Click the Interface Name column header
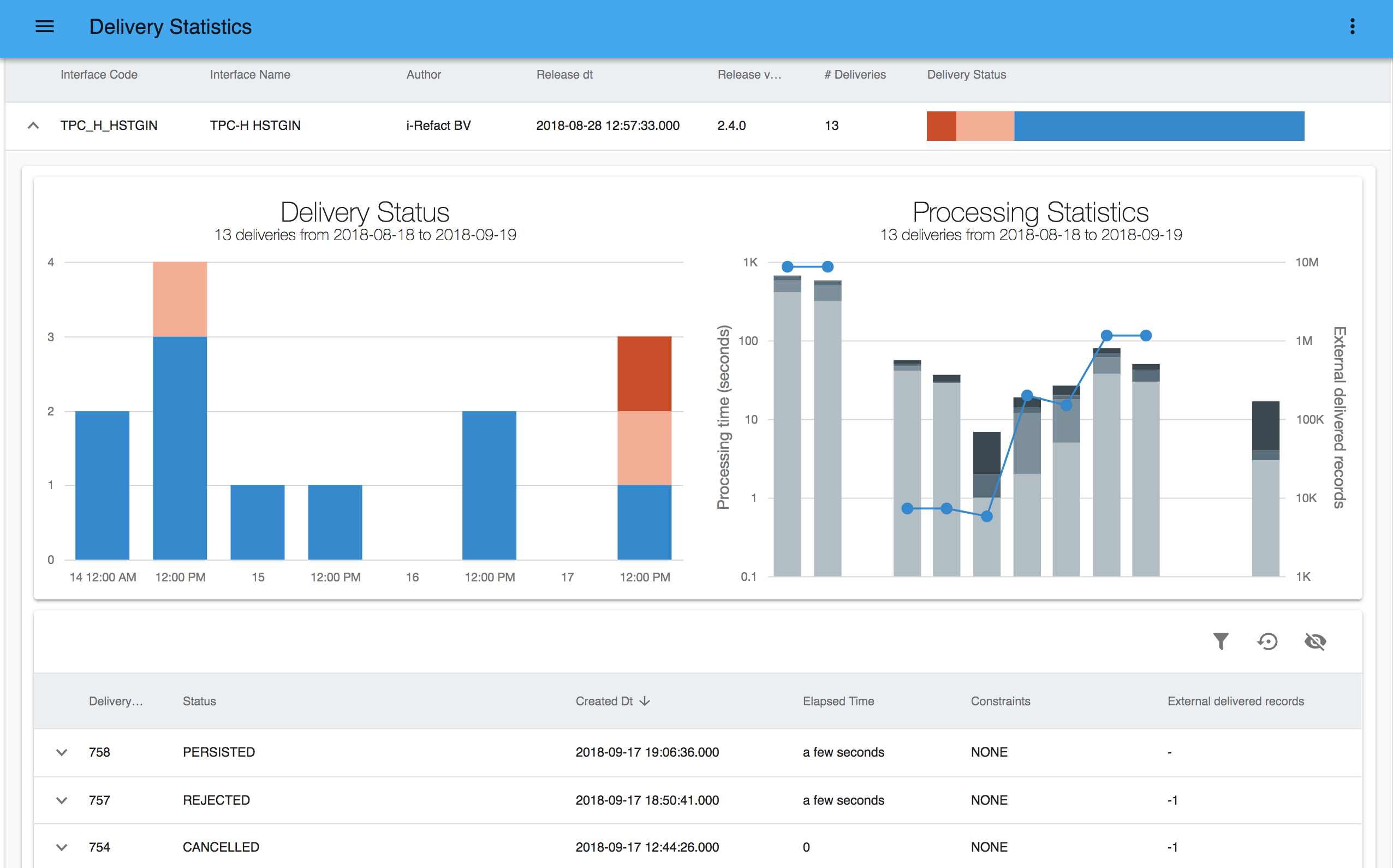The width and height of the screenshot is (1393, 868). coord(249,75)
